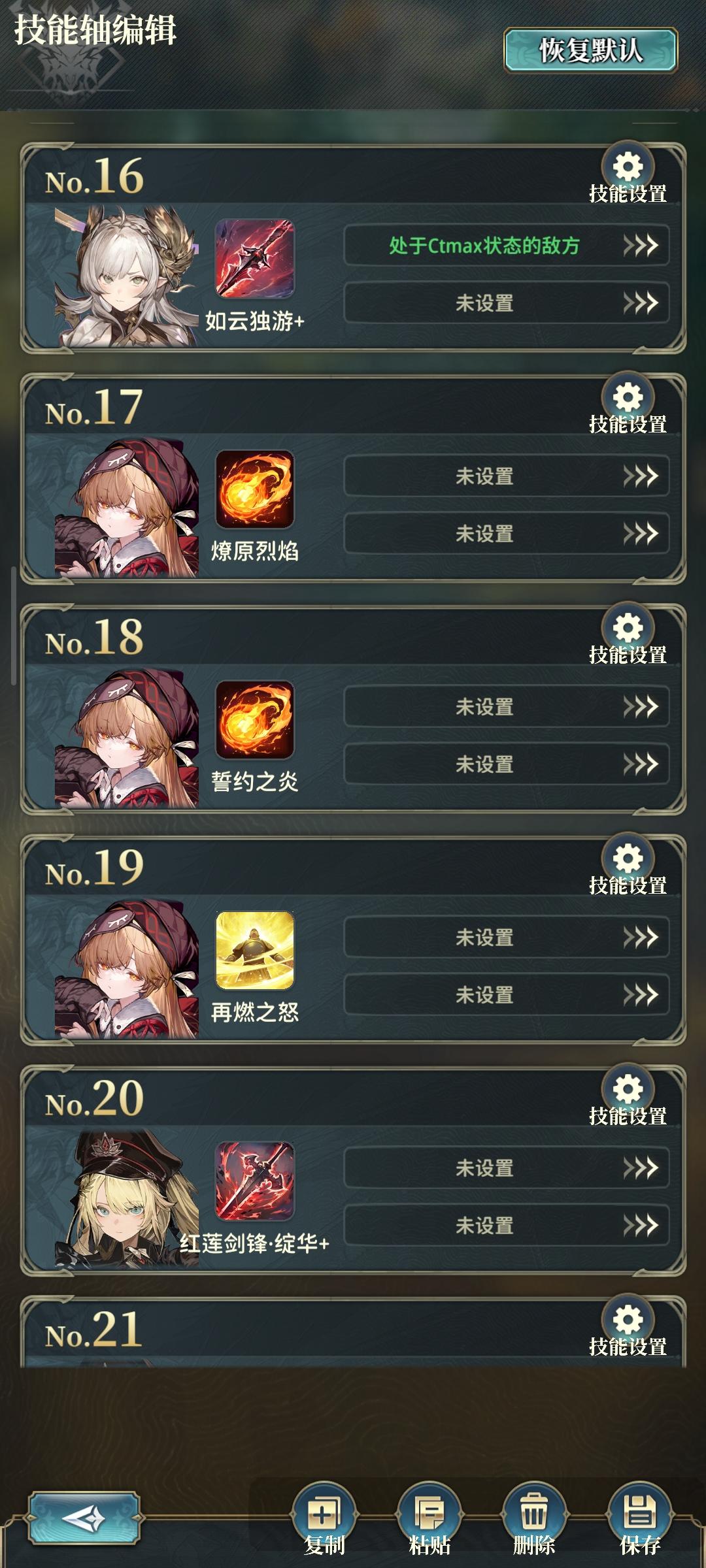Go back with the arrow button

click(x=84, y=1518)
